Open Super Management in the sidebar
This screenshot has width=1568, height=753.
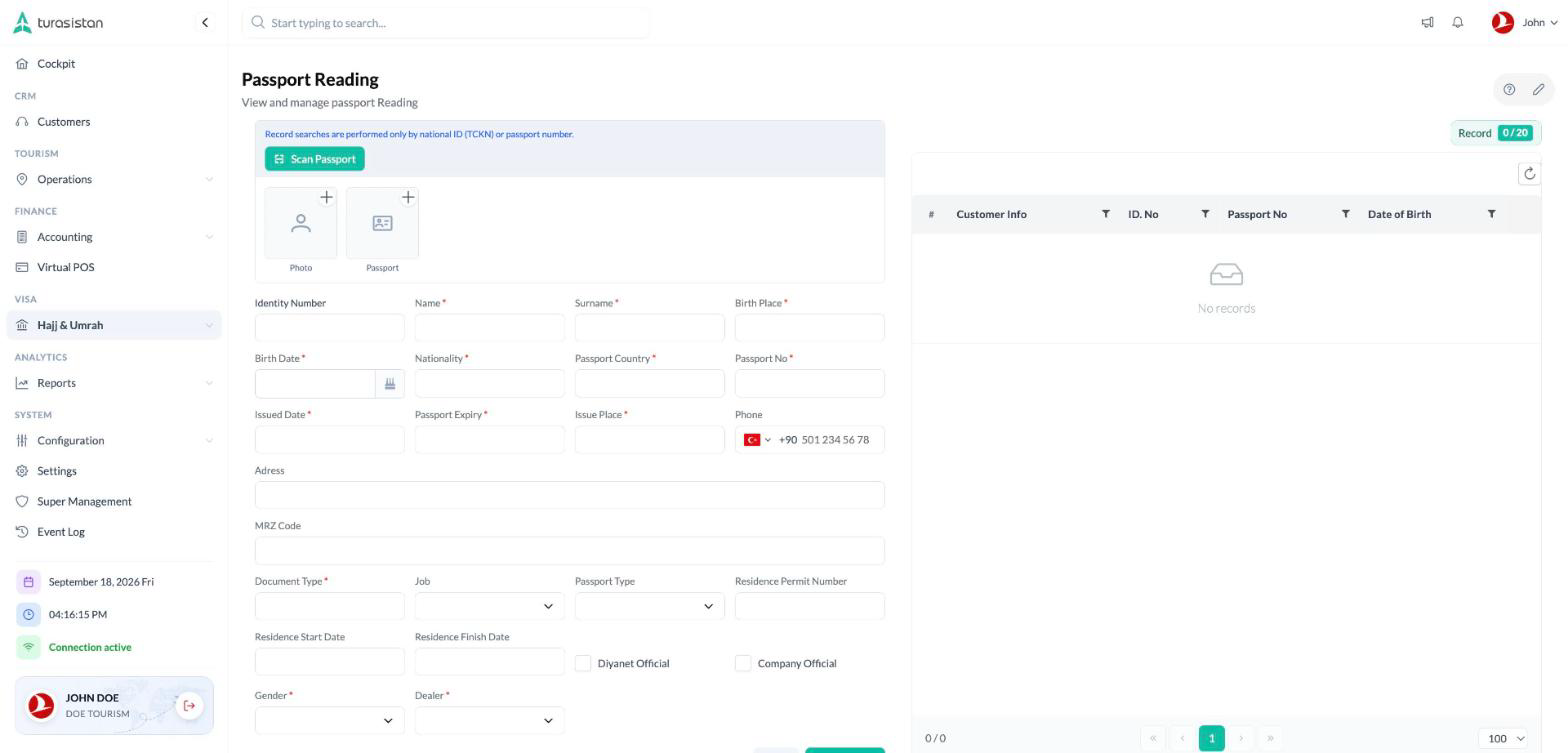click(x=114, y=502)
